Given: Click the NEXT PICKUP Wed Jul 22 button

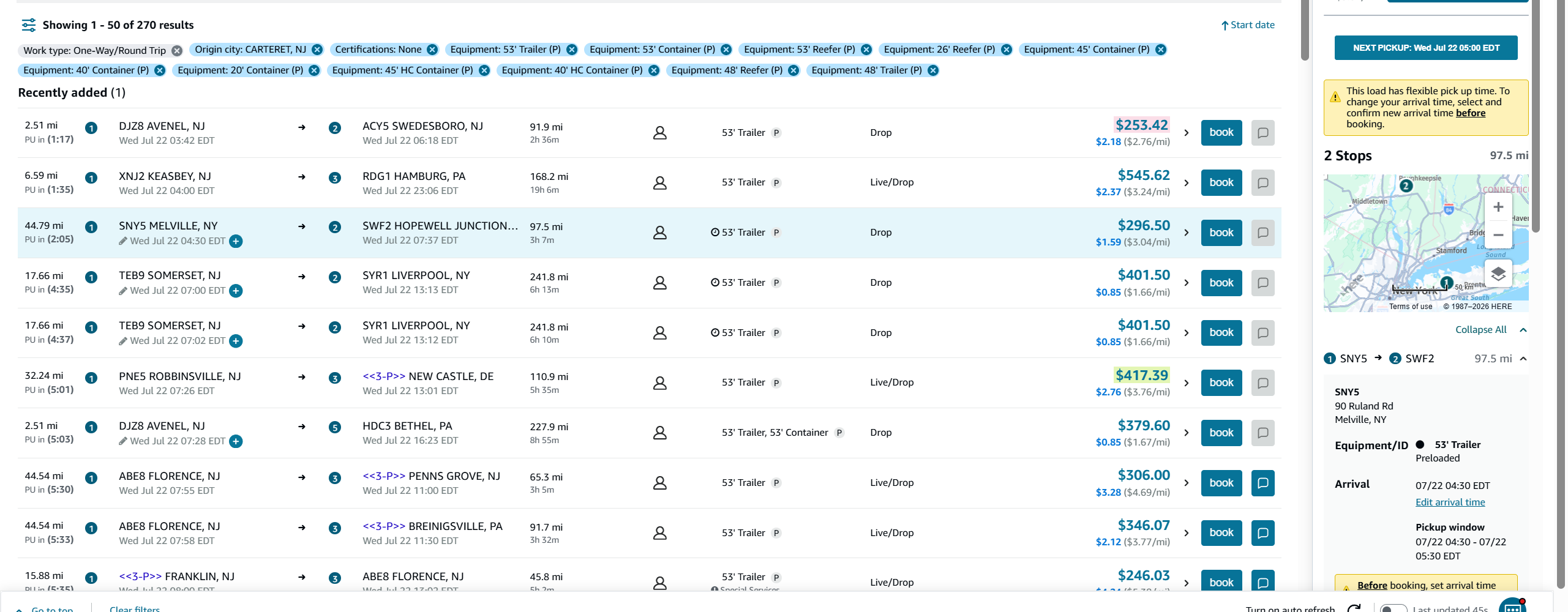Looking at the screenshot, I should pos(1425,48).
